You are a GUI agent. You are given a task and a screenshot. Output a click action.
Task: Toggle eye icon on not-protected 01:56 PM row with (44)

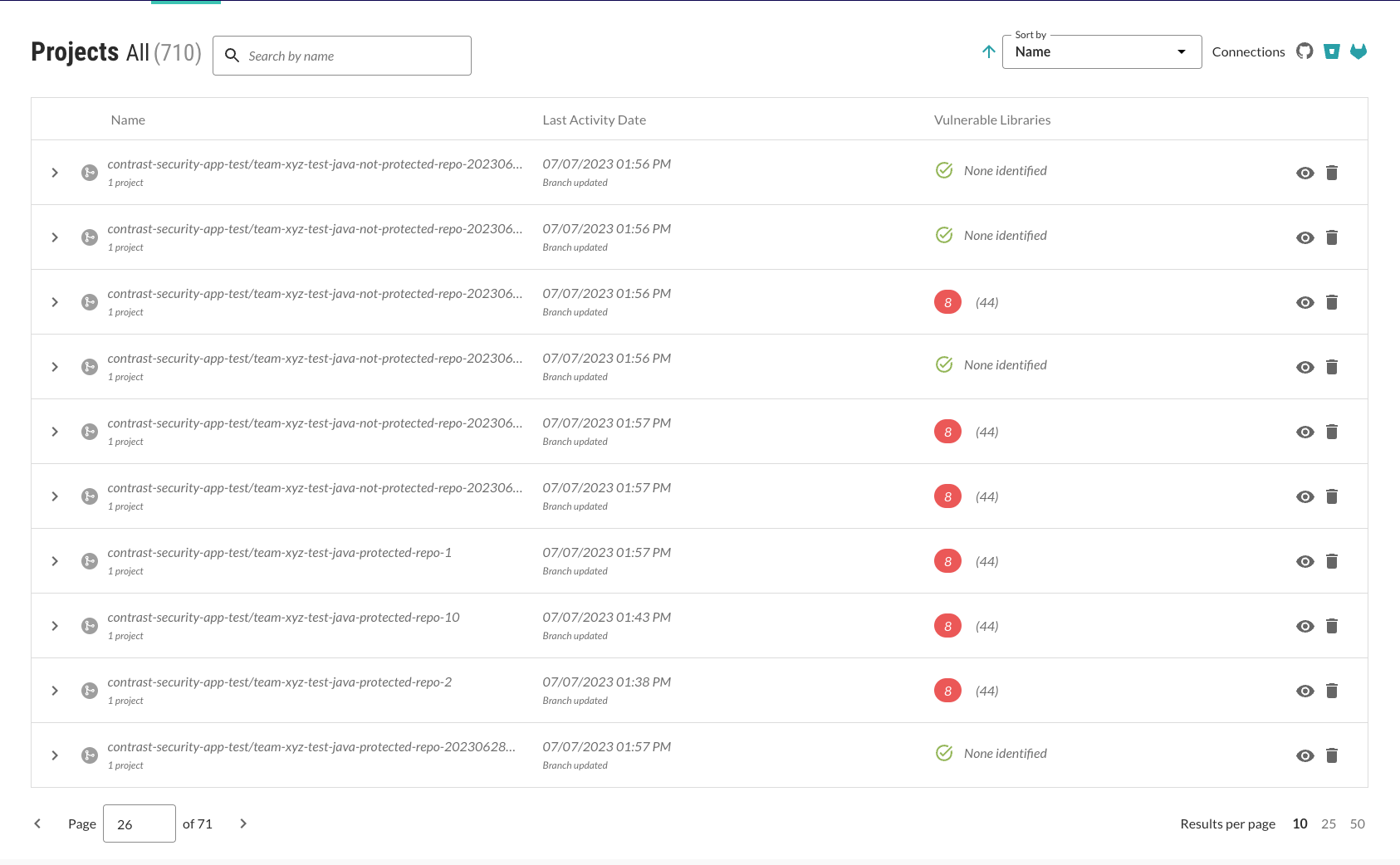pyautogui.click(x=1305, y=302)
